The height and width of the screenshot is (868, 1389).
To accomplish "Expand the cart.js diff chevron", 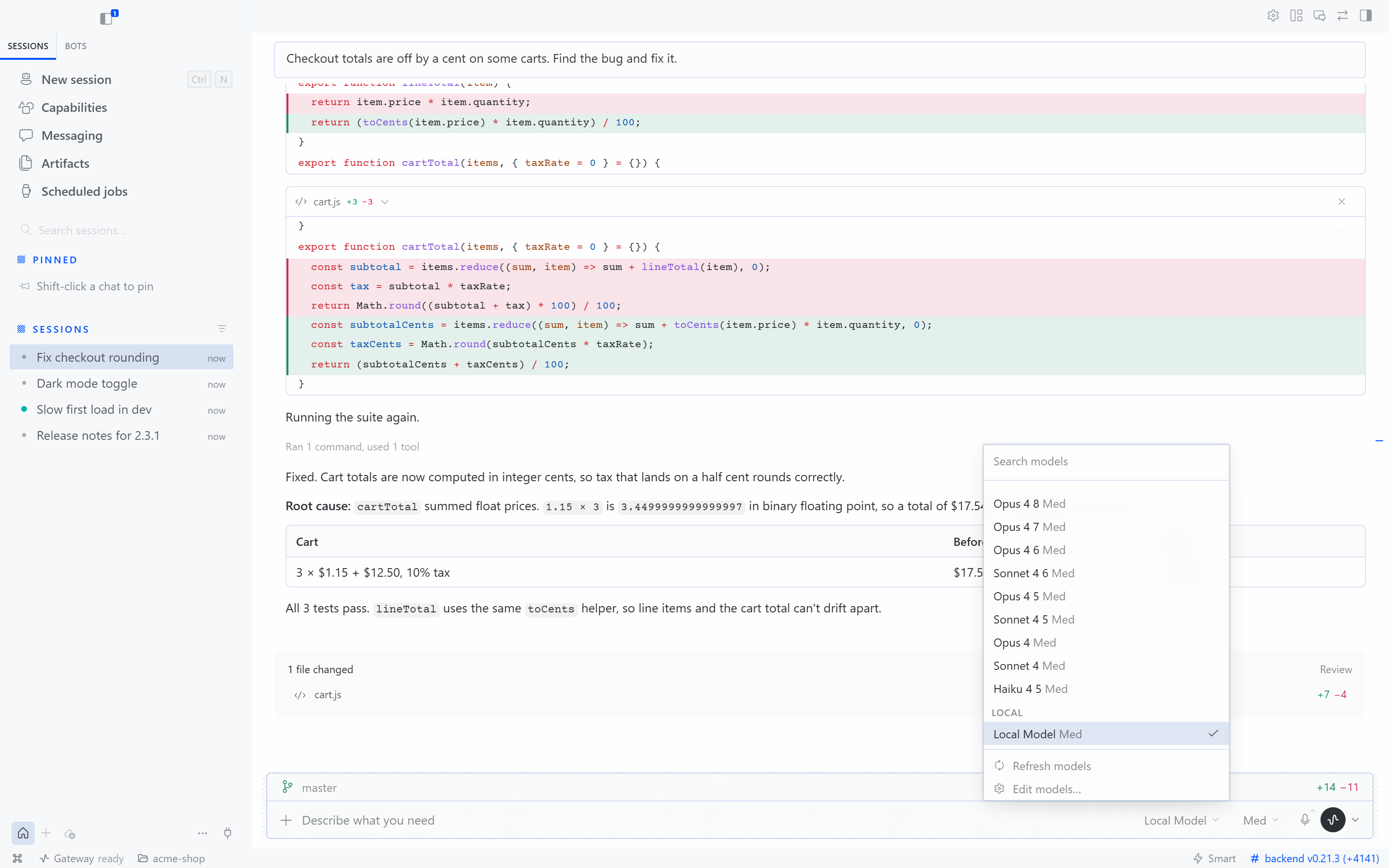I will click(385, 202).
